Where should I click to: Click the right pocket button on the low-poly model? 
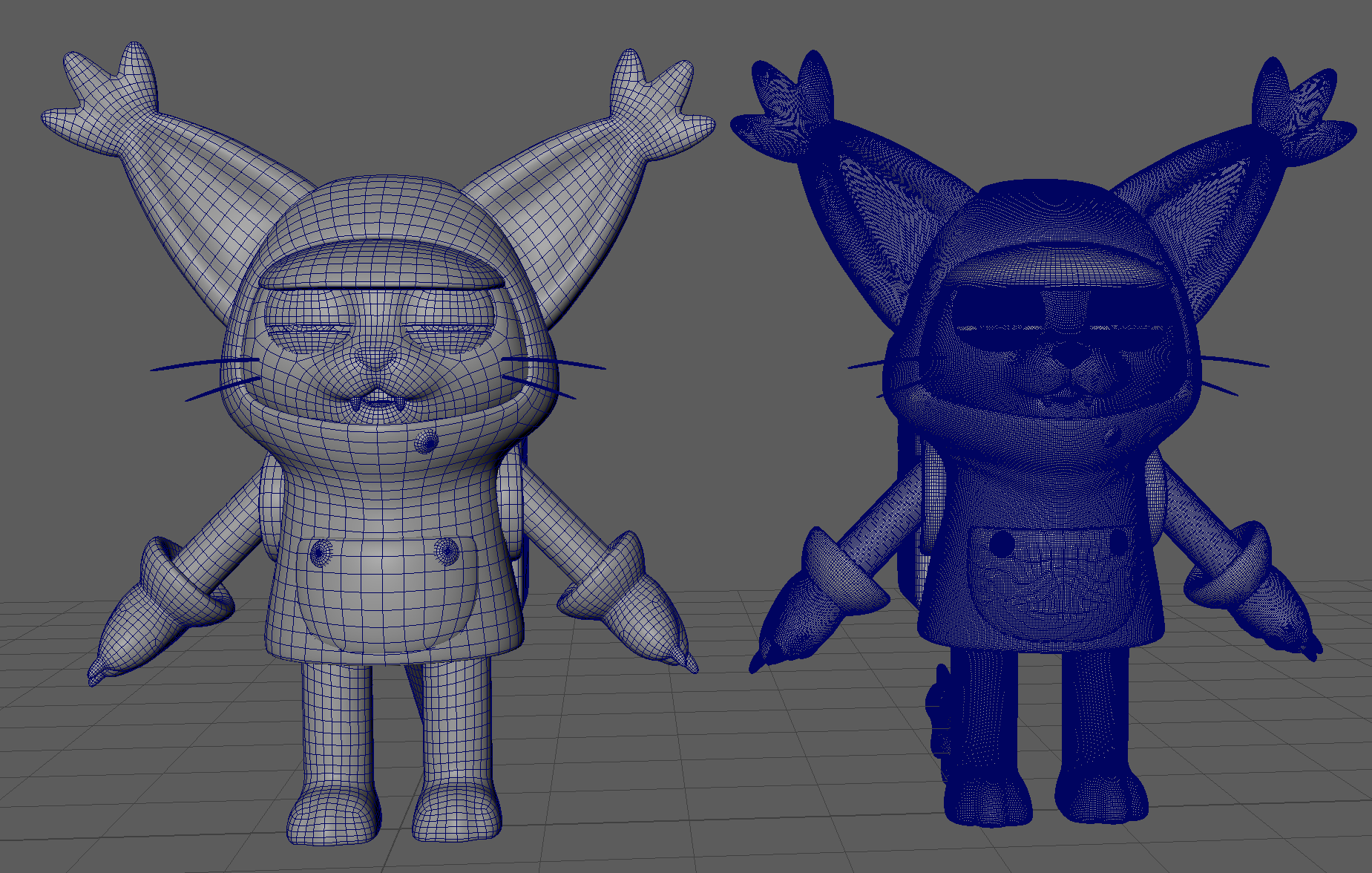447,550
